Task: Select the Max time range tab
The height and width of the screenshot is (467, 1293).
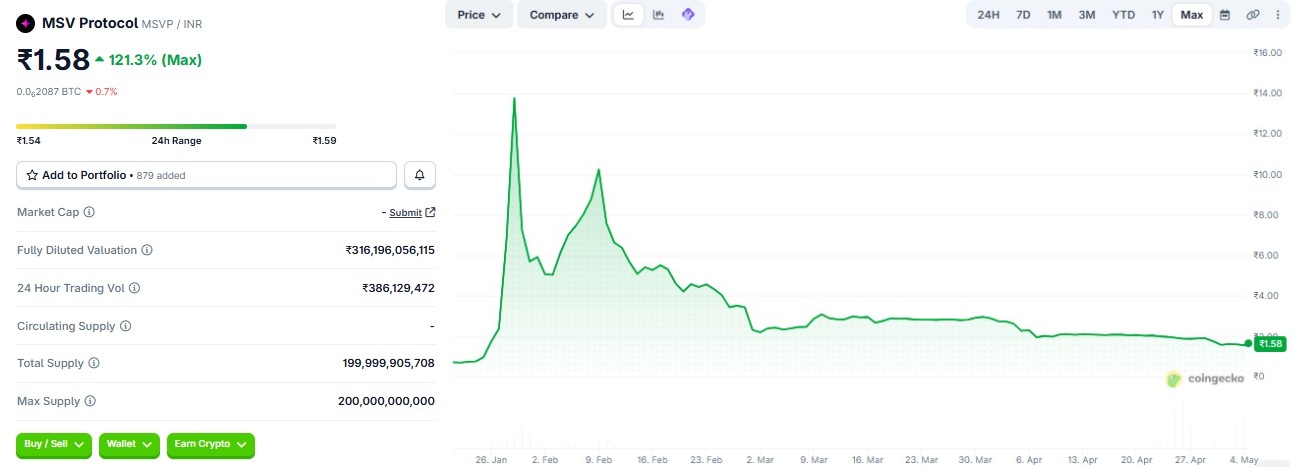Action: click(x=1192, y=15)
